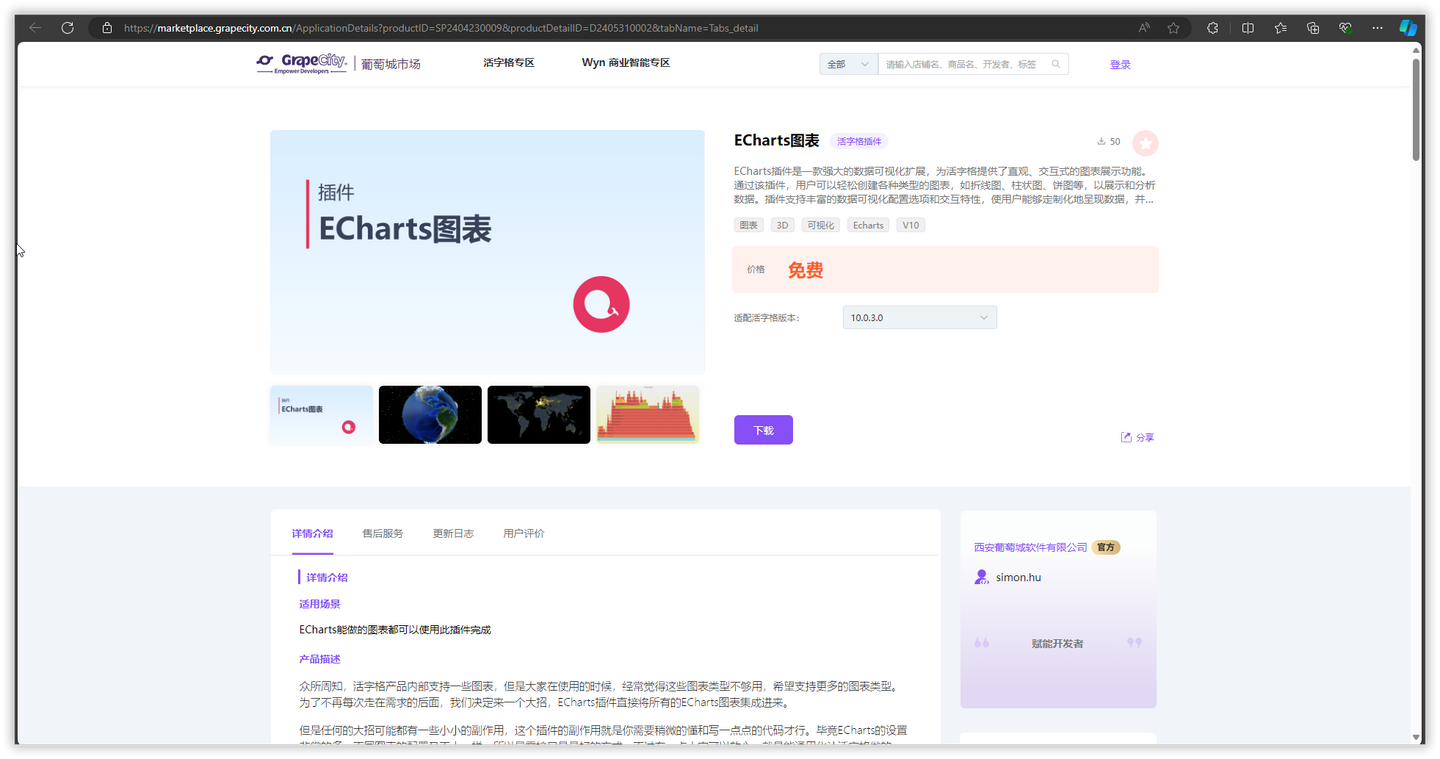This screenshot has height=759, width=1440.
Task: Open Copilot from the browser toolbar
Action: [1409, 27]
